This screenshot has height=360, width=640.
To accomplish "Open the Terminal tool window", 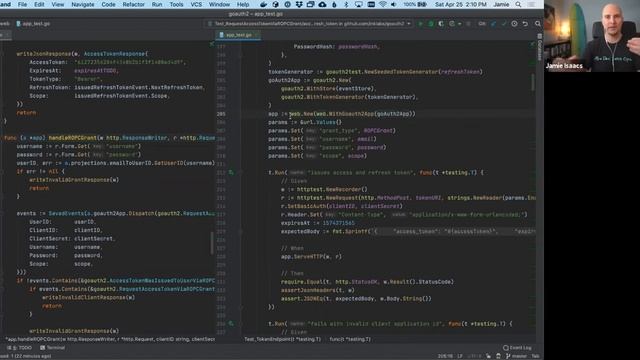I will (x=53, y=348).
